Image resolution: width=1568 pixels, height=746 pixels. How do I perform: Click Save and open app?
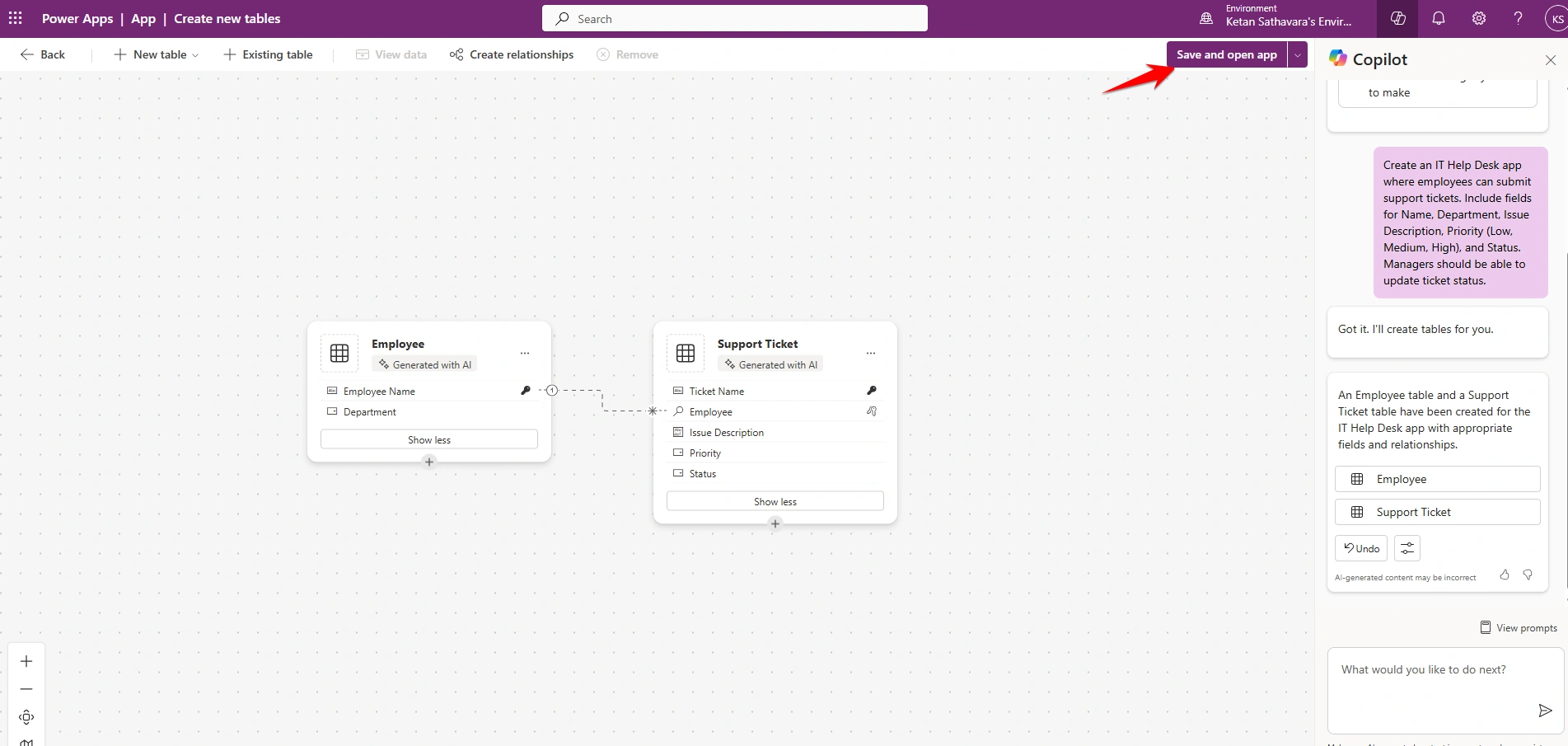pyautogui.click(x=1227, y=54)
